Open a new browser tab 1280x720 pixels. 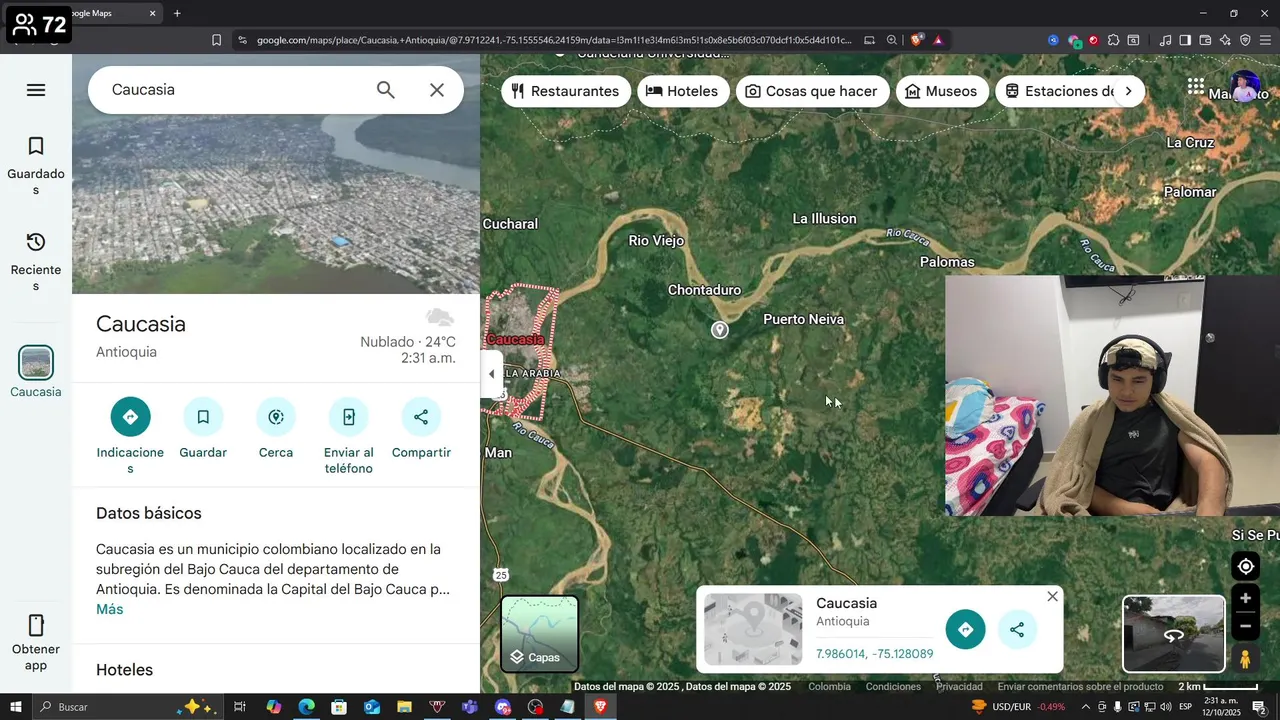click(x=177, y=13)
